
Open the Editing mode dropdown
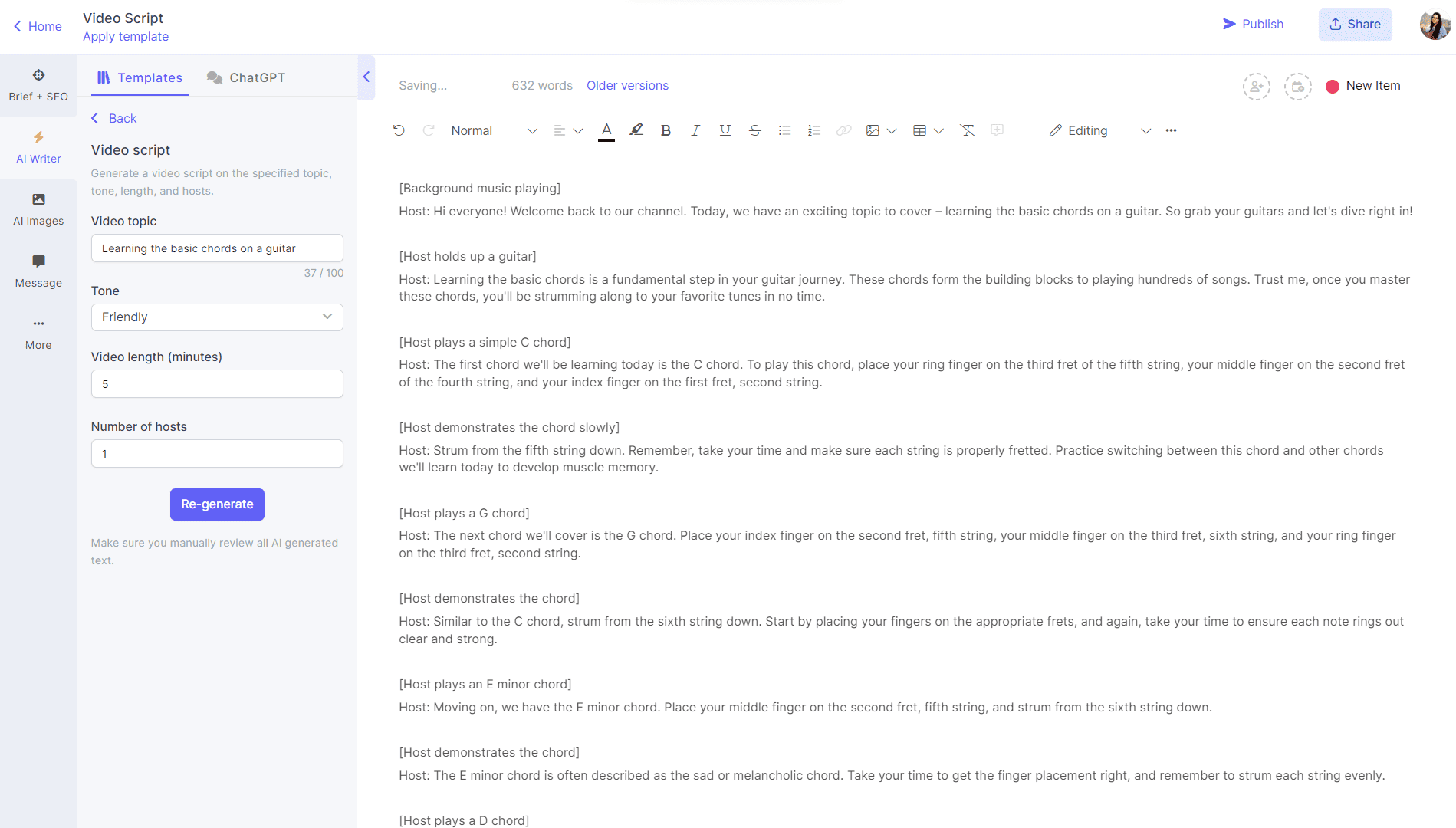tap(1099, 130)
